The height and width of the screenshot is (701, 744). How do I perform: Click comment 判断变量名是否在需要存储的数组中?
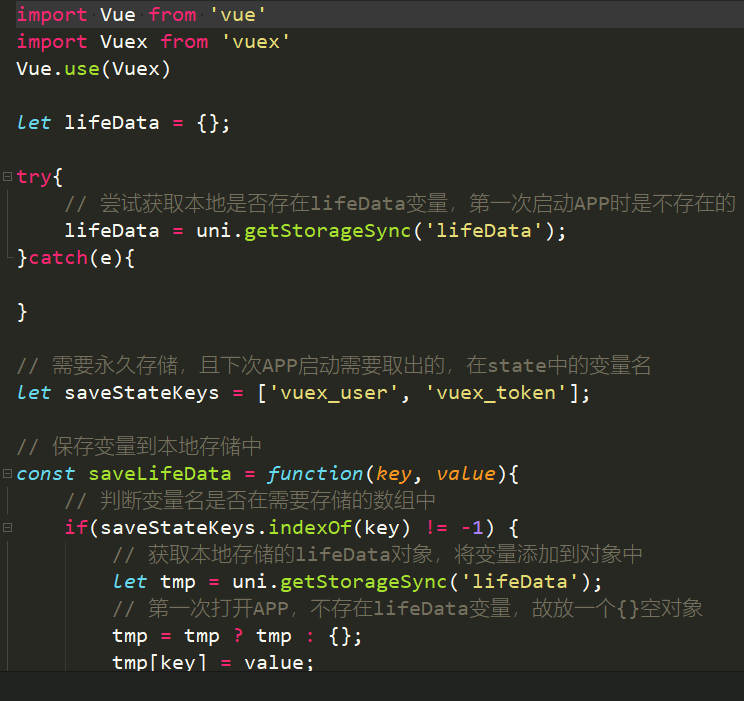[250, 500]
